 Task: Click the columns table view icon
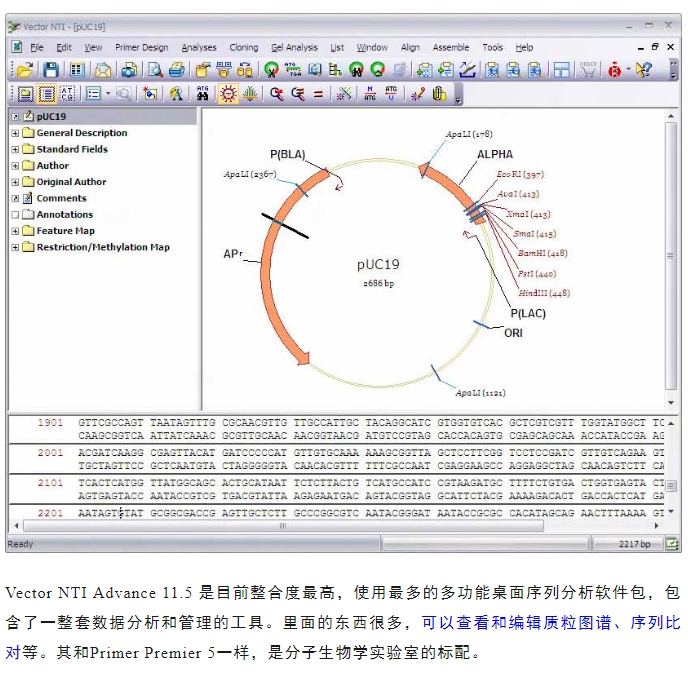(77, 70)
